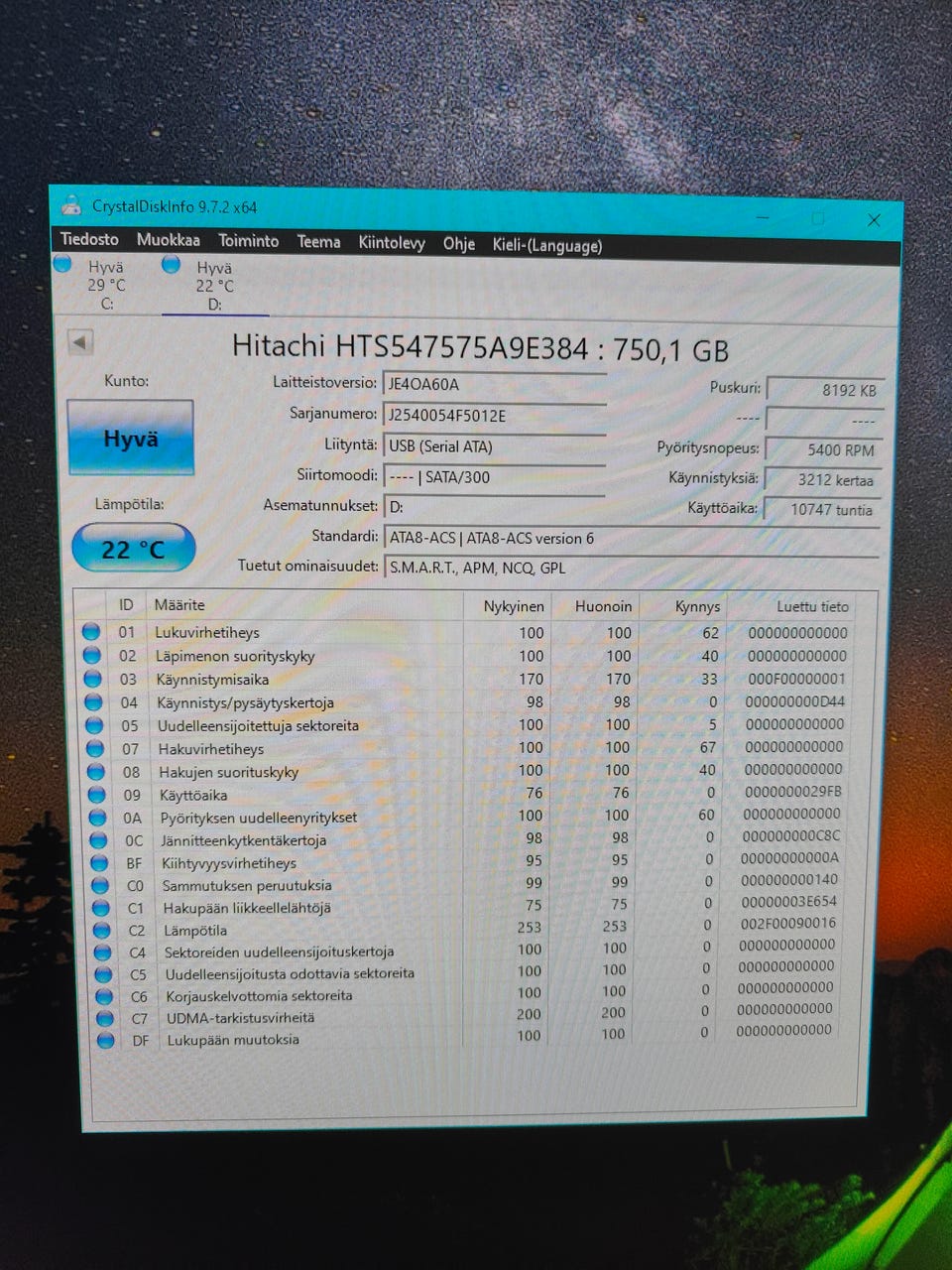Click status dot for Pyörityksen uudelleenyritykset
Screen dimensions: 952x1270
[97, 818]
